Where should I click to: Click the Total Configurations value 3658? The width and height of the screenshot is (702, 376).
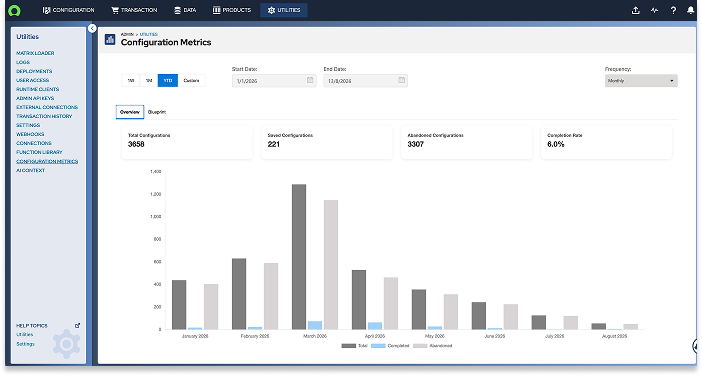coord(136,144)
